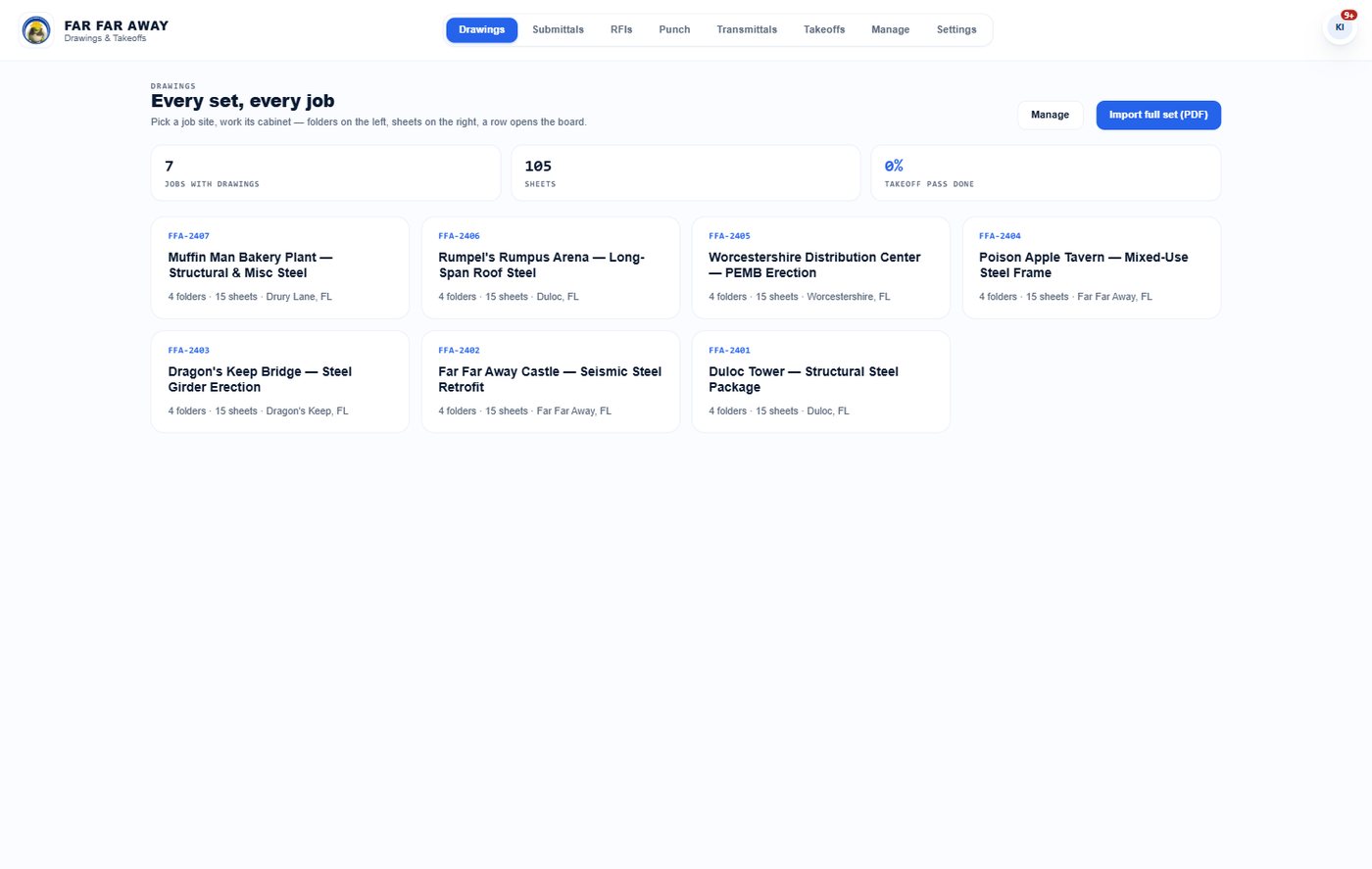Click the Manage button beside Import
Screen dimensions: 1372x869
pos(1050,115)
